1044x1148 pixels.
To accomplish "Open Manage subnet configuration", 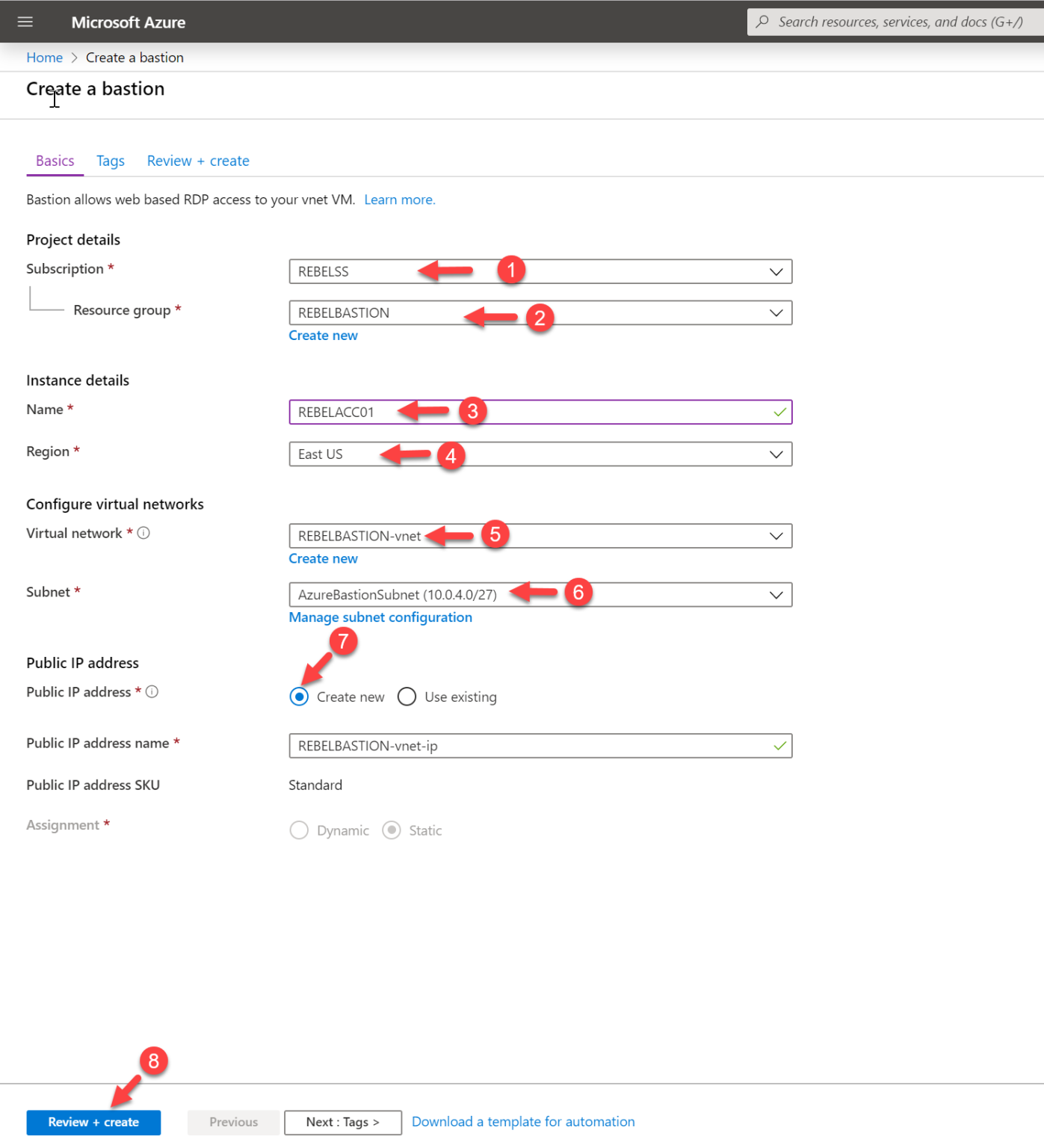I will pos(380,617).
